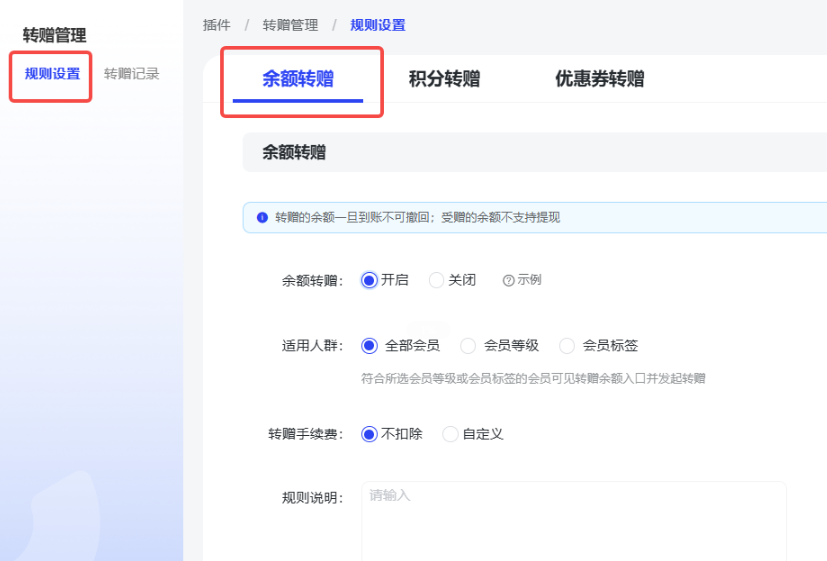The image size is (827, 561).
Task: Select 规则设置 in the left sidebar
Action: [x=52, y=74]
